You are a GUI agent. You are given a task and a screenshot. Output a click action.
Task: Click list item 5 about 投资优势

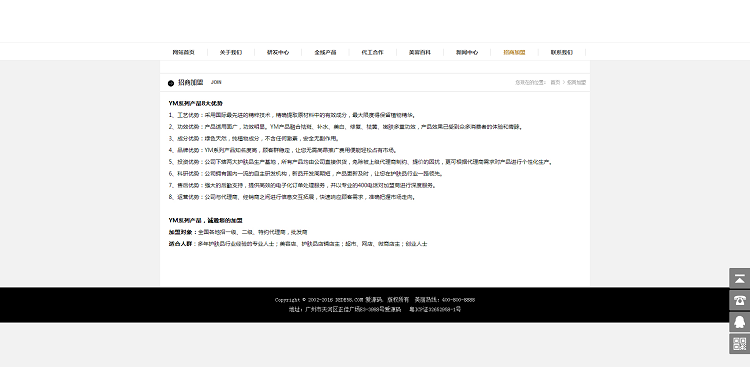point(361,162)
